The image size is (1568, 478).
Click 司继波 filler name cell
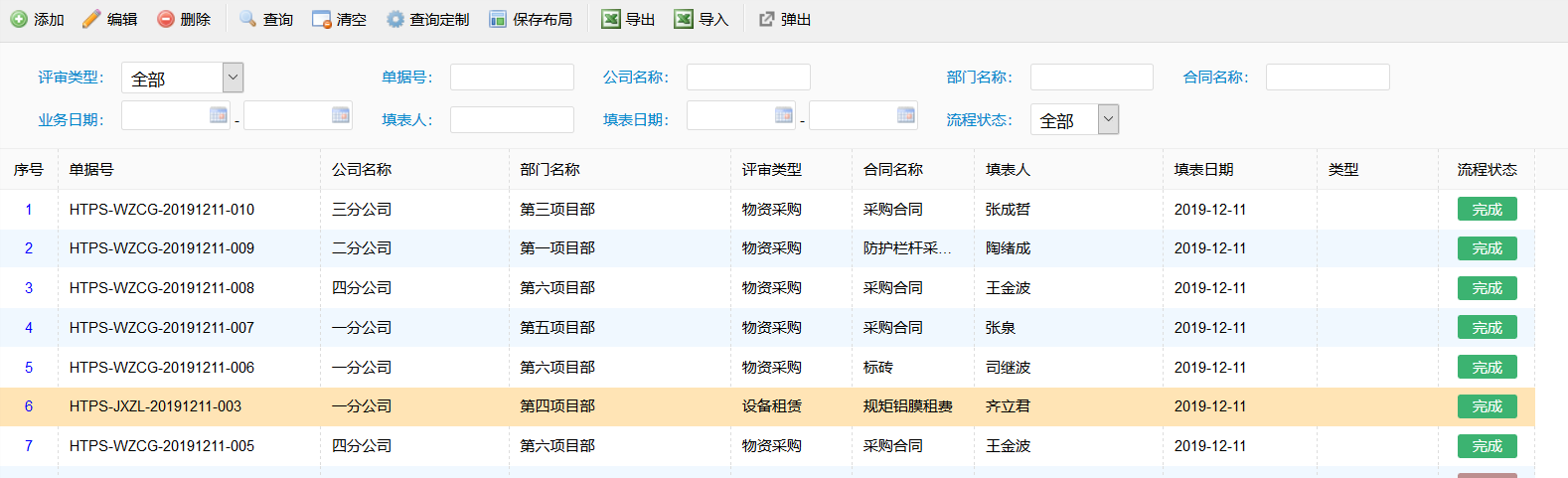click(1008, 368)
